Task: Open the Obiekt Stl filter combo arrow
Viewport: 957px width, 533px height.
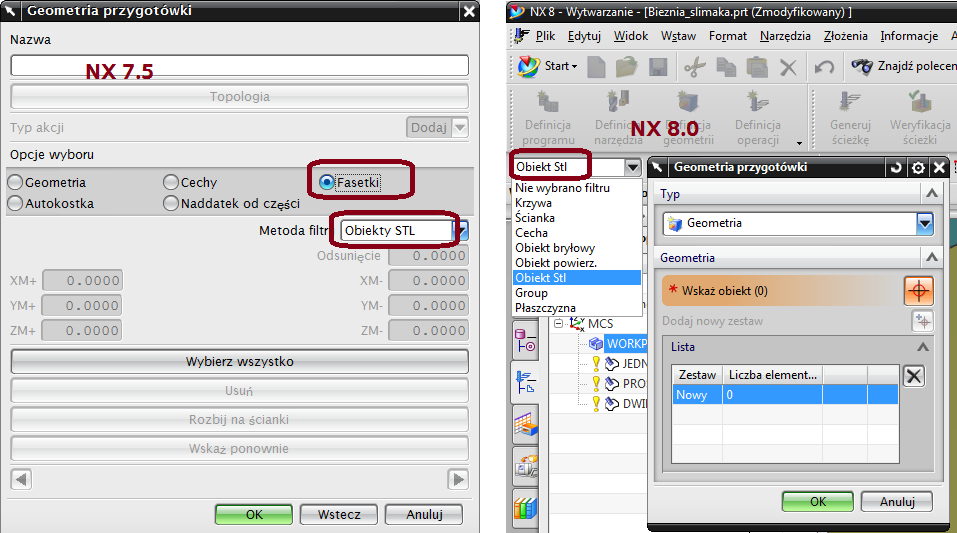Action: (633, 167)
